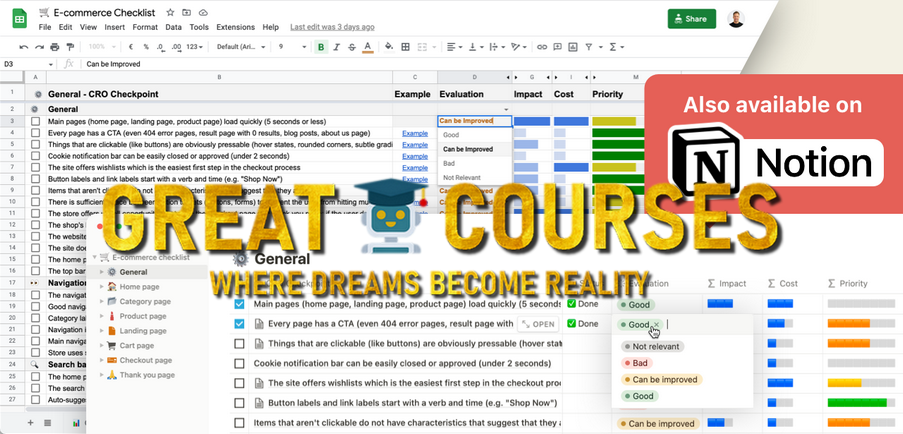Expand Home page in Notion sidebar
The image size is (903, 434).
tap(102, 287)
